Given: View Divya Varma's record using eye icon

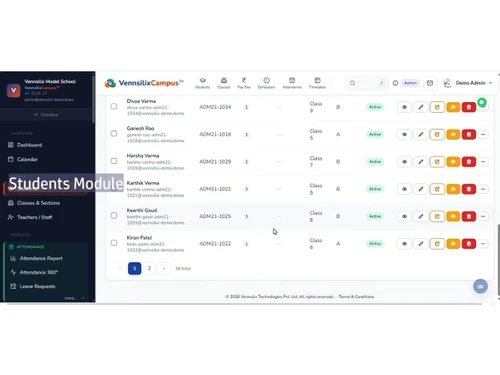Looking at the screenshot, I should tap(404, 107).
